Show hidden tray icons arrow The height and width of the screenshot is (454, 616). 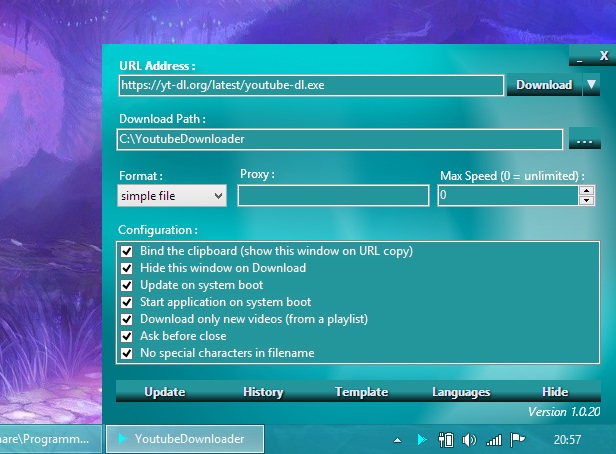[x=398, y=440]
